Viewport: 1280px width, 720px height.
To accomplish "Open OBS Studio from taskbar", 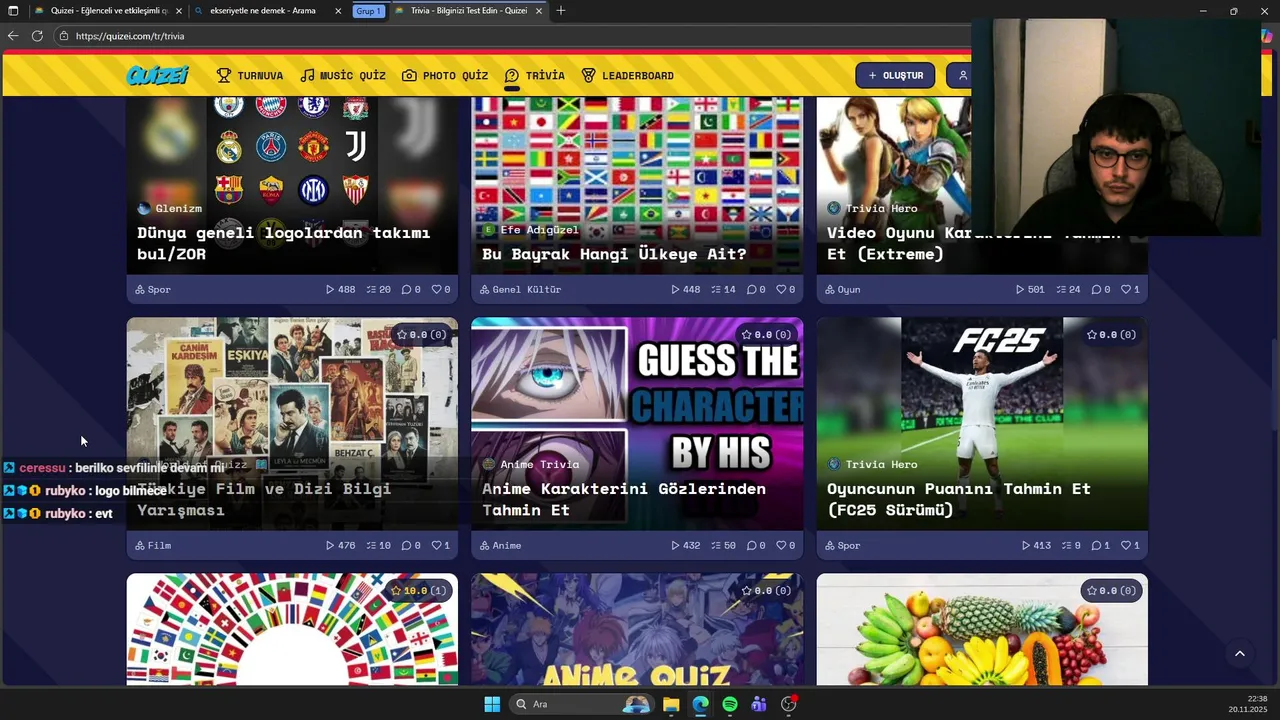I will [789, 704].
